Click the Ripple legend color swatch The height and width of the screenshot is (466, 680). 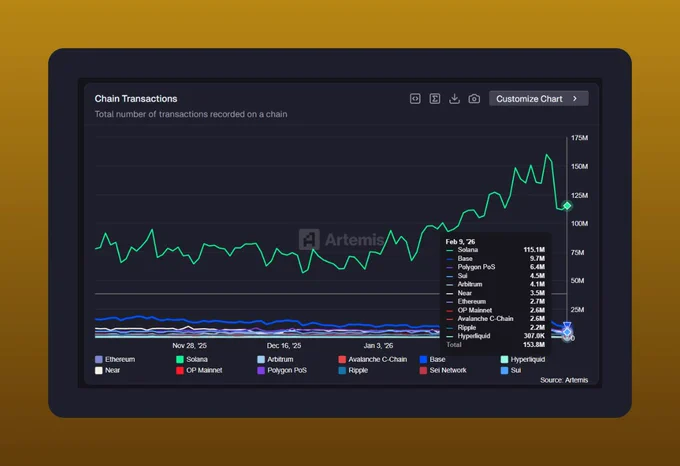click(342, 371)
